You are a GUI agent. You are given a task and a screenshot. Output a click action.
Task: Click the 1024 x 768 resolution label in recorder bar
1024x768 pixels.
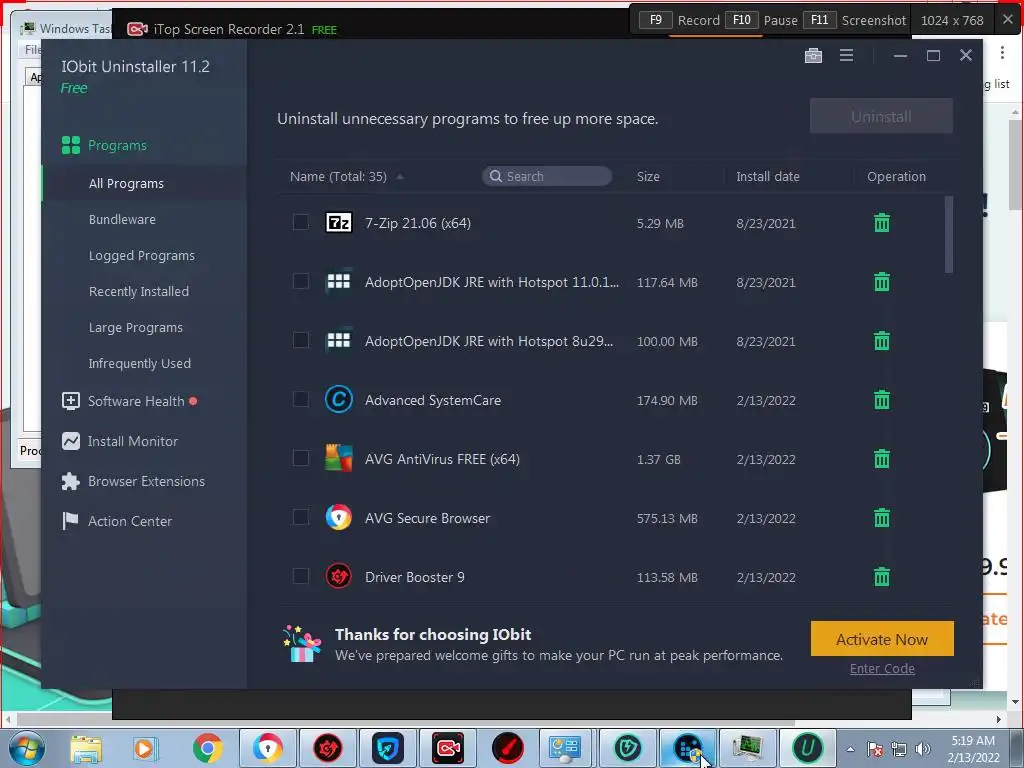(952, 20)
